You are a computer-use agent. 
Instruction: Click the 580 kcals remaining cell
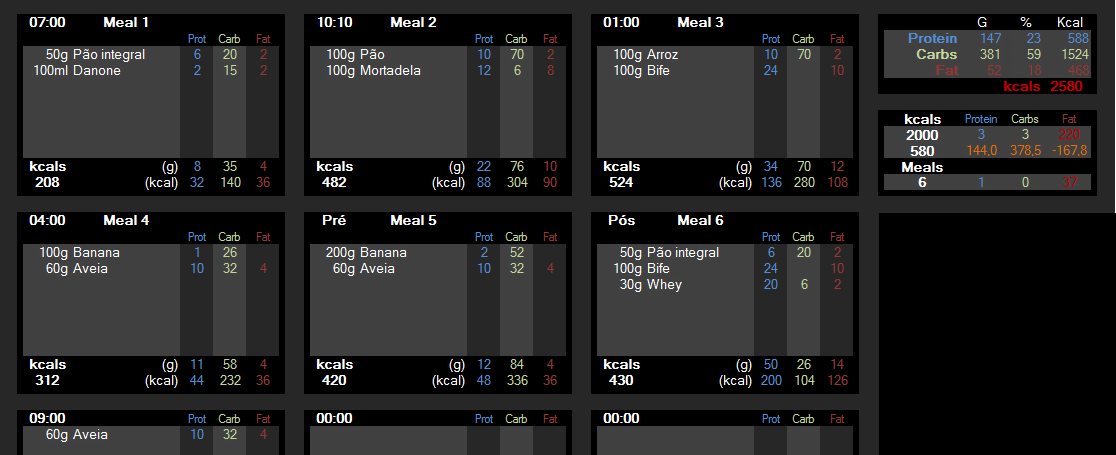click(922, 151)
